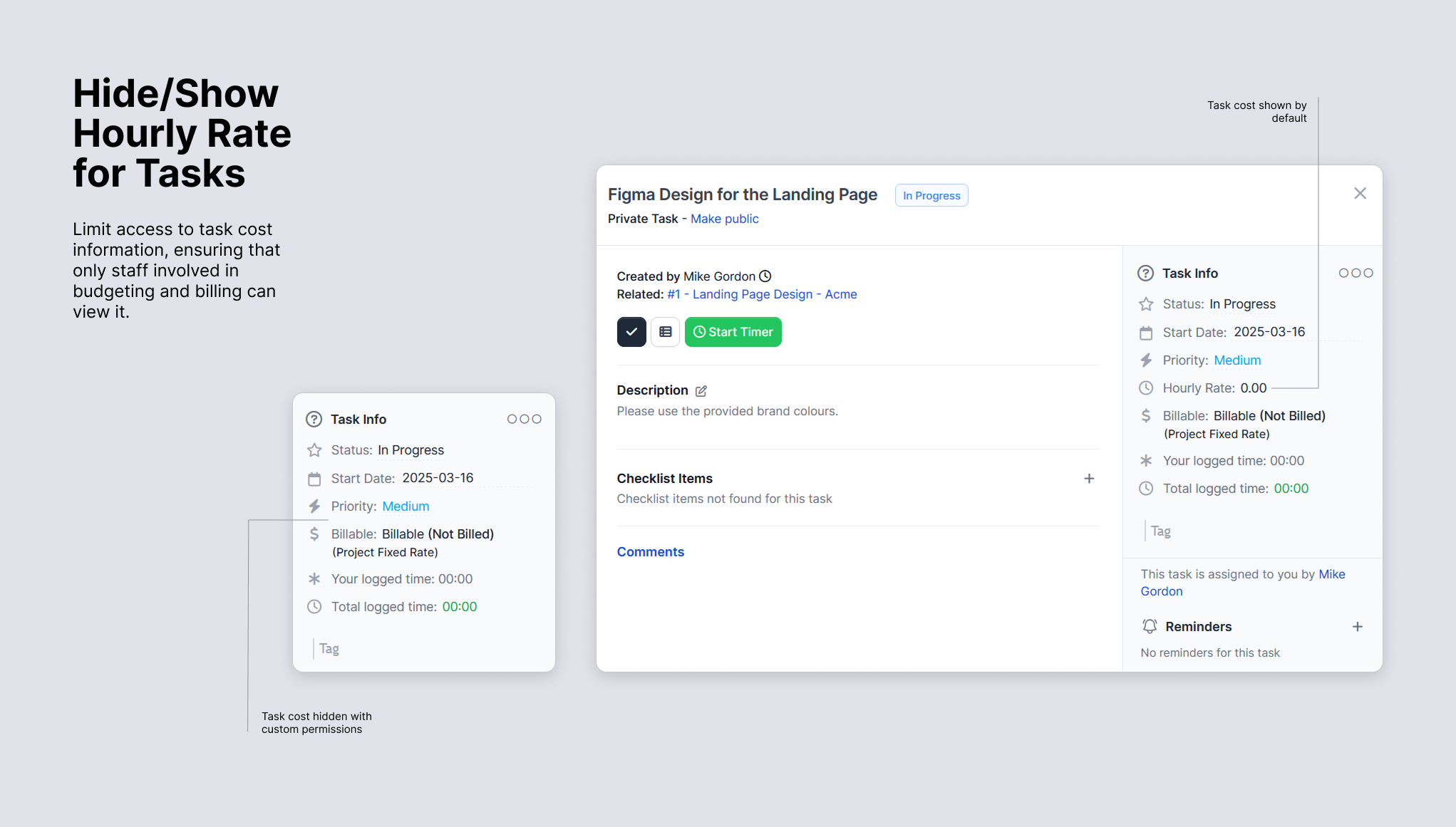Image resolution: width=1456 pixels, height=827 pixels.
Task: Add a checklist item with the plus button
Action: click(1089, 479)
